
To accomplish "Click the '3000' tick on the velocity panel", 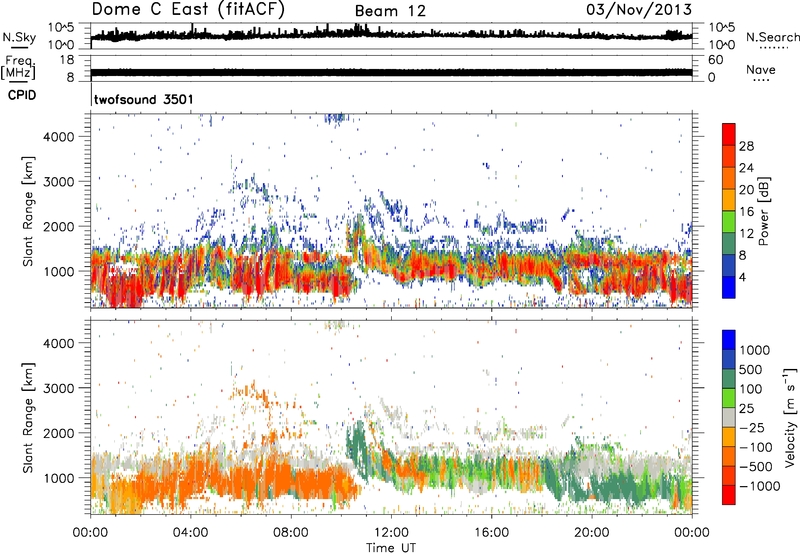I will pyautogui.click(x=59, y=388).
